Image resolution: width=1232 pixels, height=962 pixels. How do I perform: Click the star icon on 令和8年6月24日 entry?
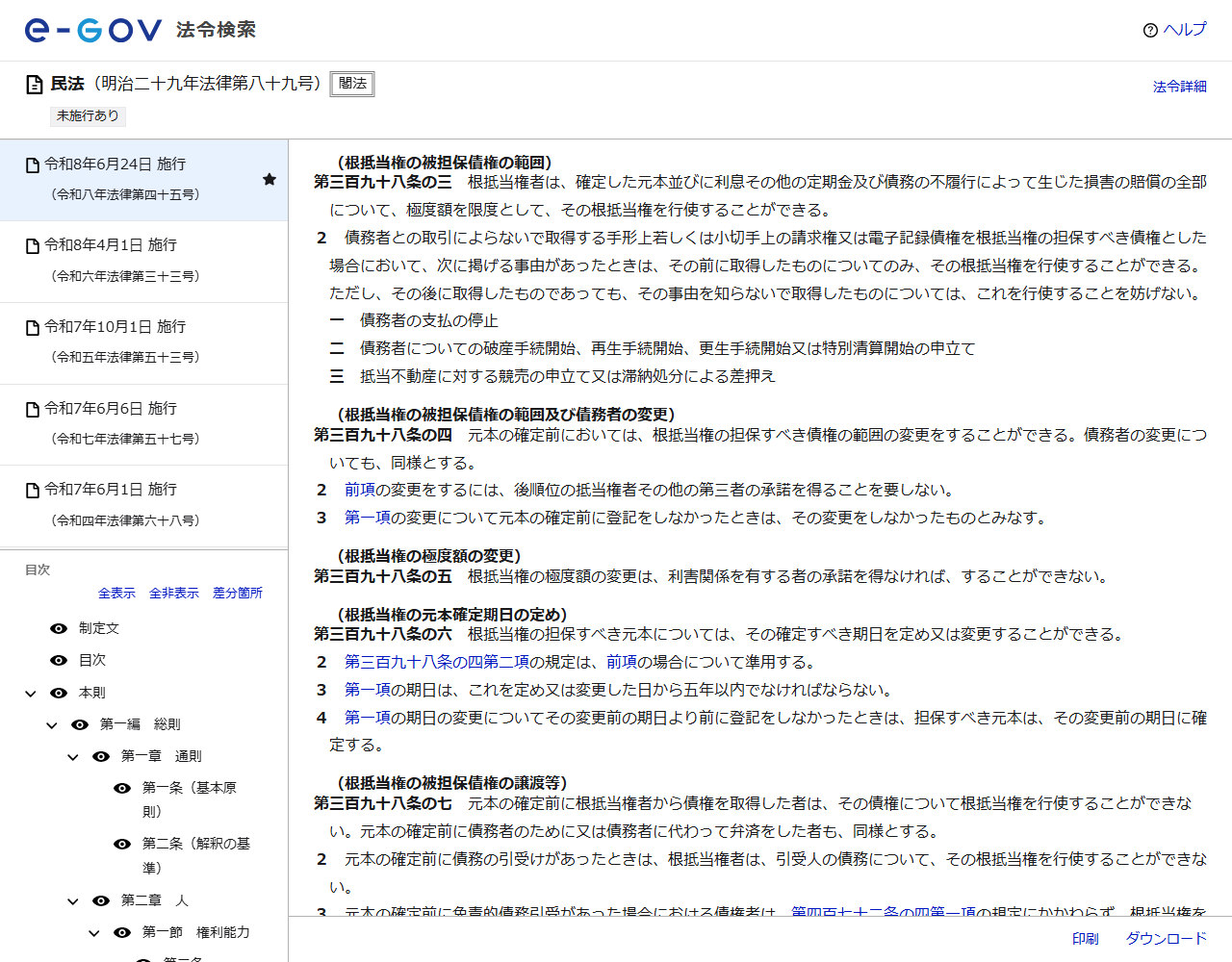[x=269, y=180]
